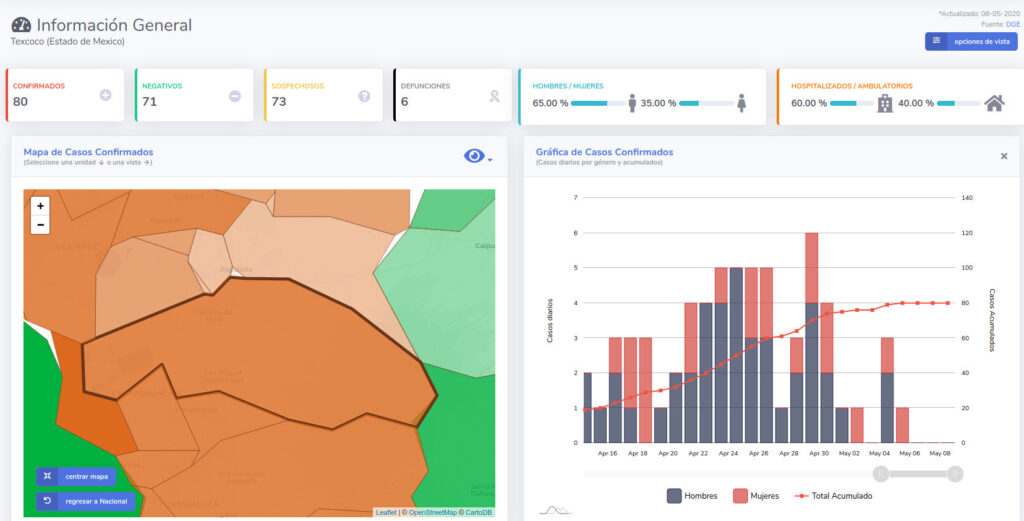
Task: Click the right handle of date range slider
Action: [x=955, y=474]
